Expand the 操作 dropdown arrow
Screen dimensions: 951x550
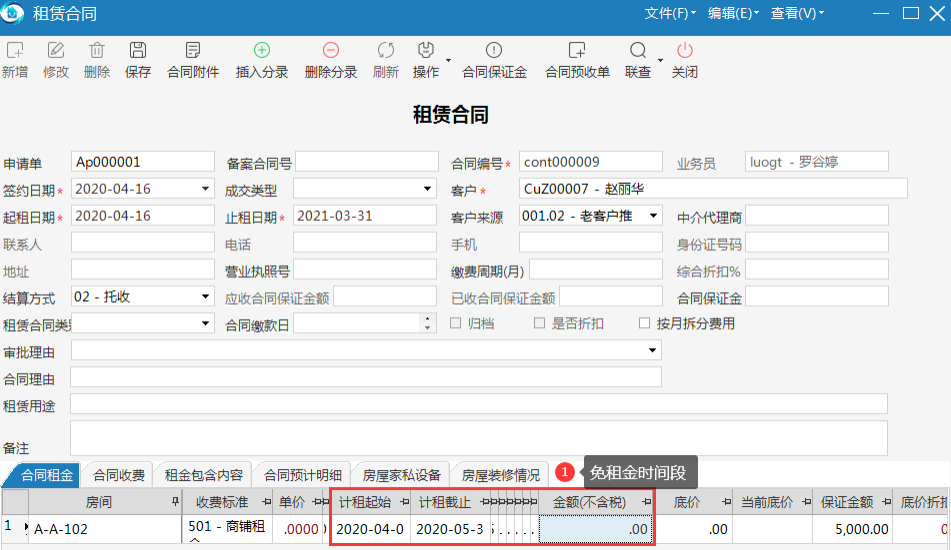point(448,60)
